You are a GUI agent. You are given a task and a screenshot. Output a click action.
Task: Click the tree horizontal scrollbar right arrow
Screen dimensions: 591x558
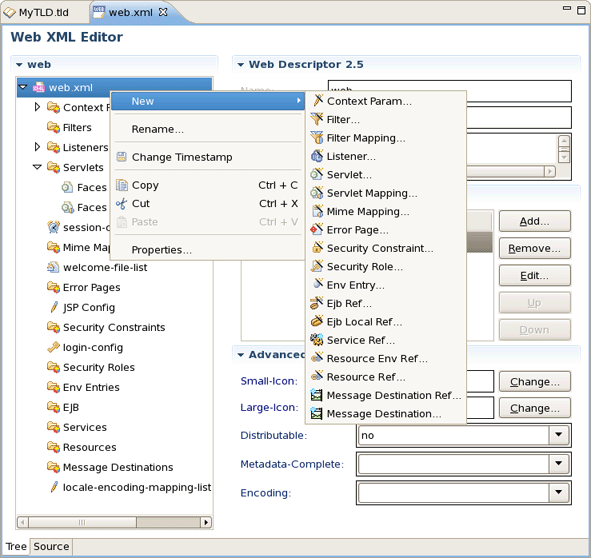[x=206, y=522]
